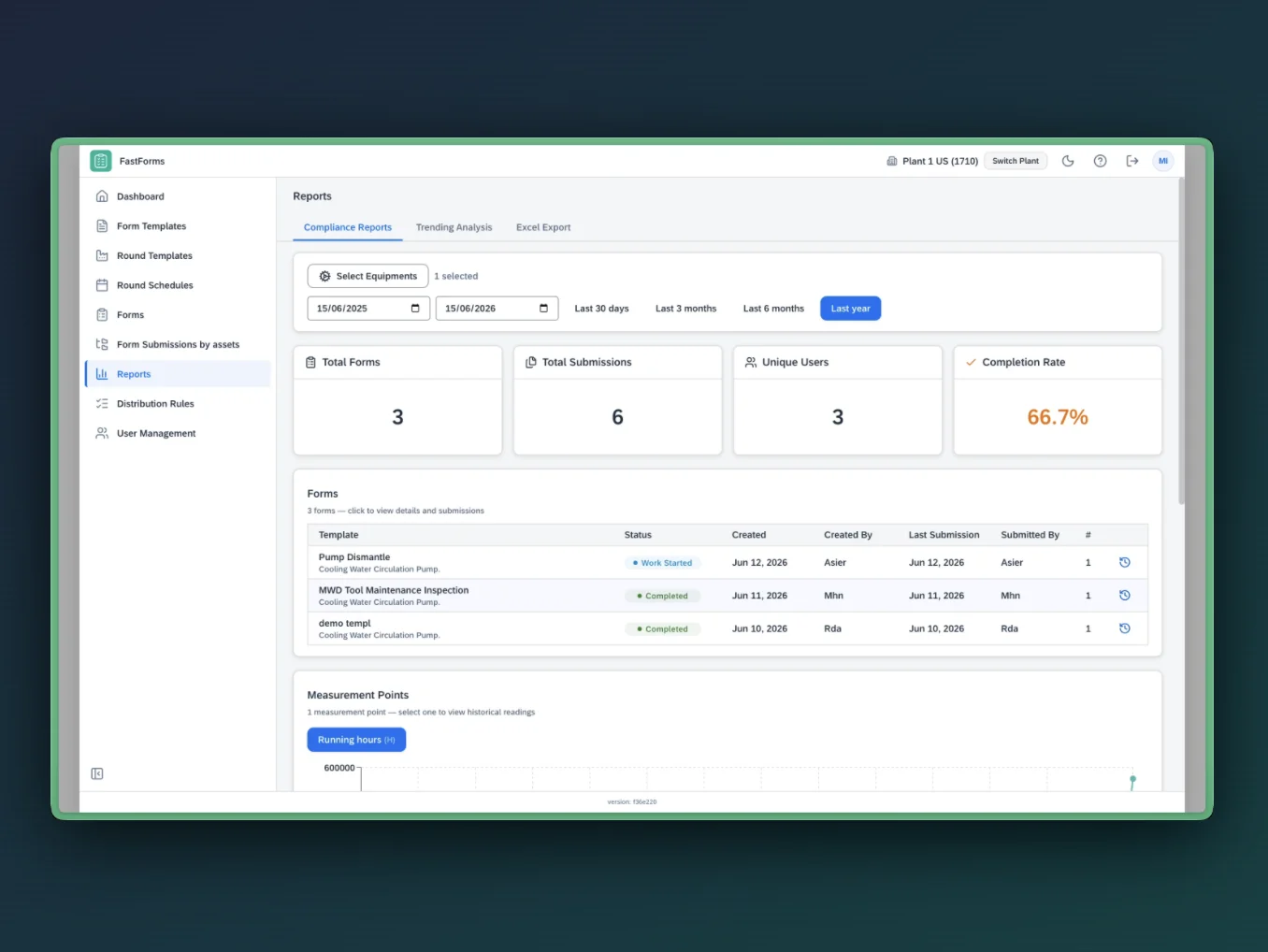Click the Total Submissions card icon

coord(530,362)
